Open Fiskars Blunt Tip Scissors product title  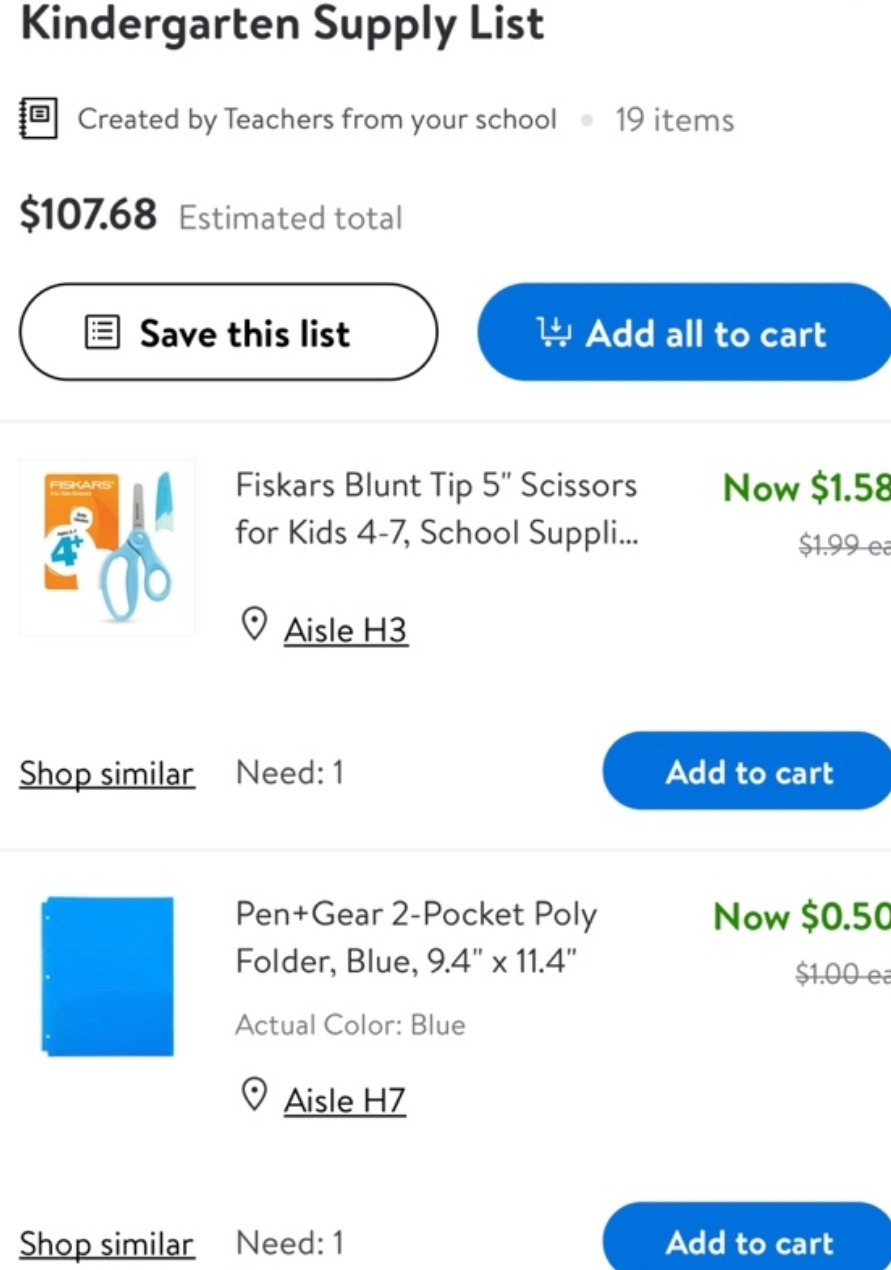(436, 508)
